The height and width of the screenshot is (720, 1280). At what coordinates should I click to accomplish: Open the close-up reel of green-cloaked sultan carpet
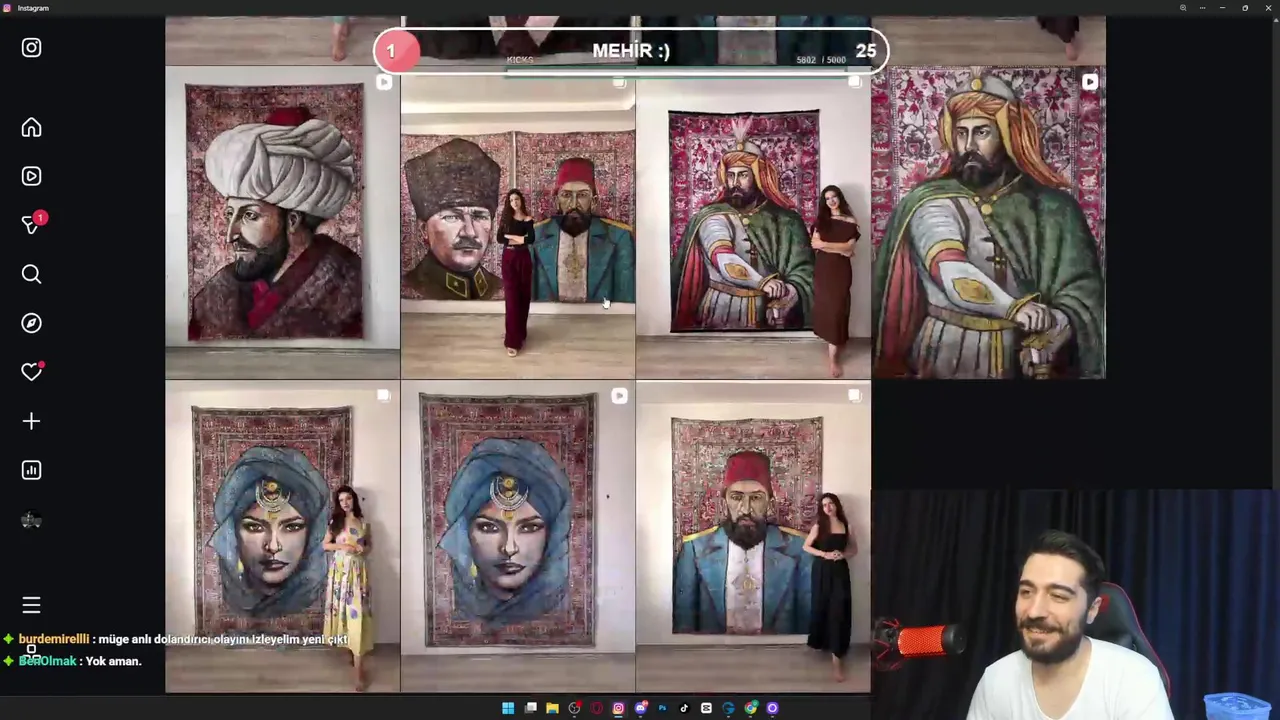click(988, 222)
